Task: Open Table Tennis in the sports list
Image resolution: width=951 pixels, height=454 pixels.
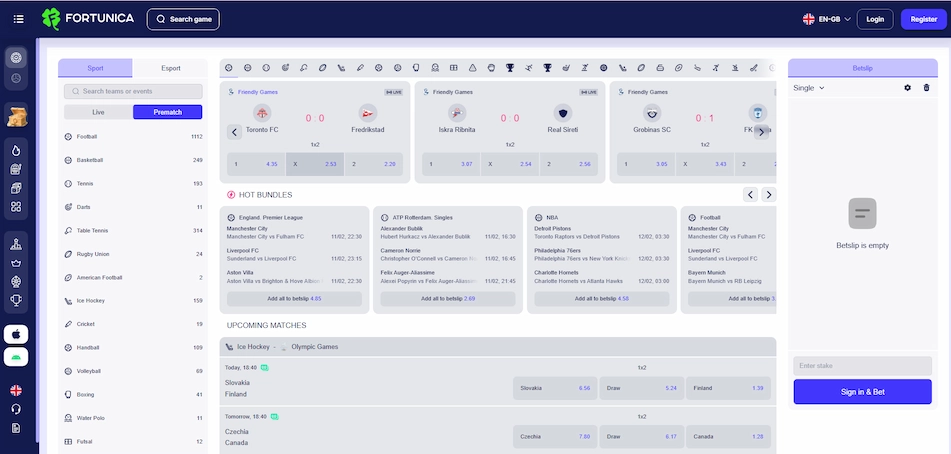Action: tap(133, 230)
